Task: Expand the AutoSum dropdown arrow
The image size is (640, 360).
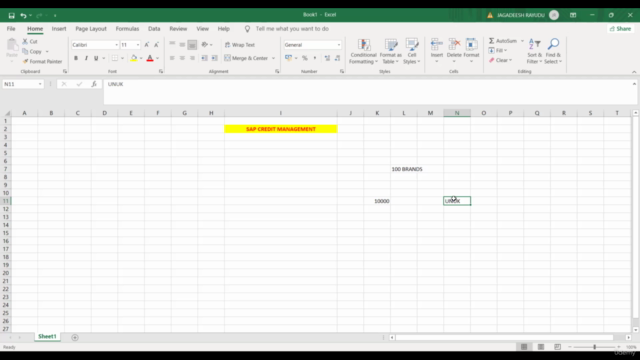Action: pos(522,41)
